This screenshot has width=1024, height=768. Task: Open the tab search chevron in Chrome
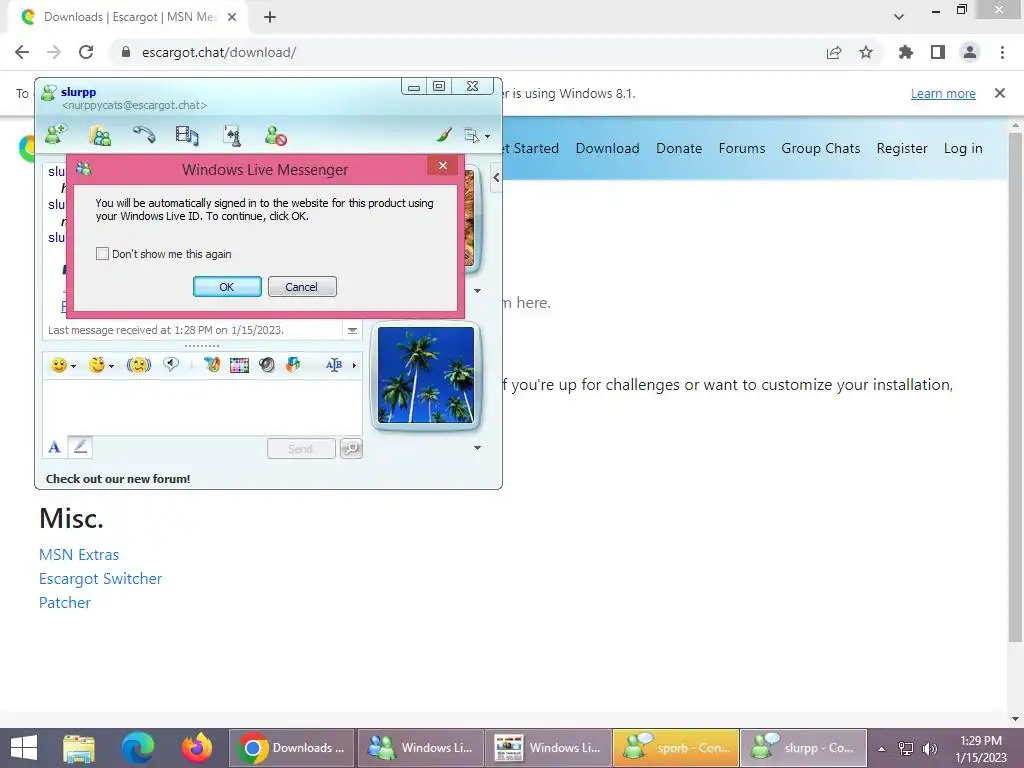pyautogui.click(x=899, y=17)
